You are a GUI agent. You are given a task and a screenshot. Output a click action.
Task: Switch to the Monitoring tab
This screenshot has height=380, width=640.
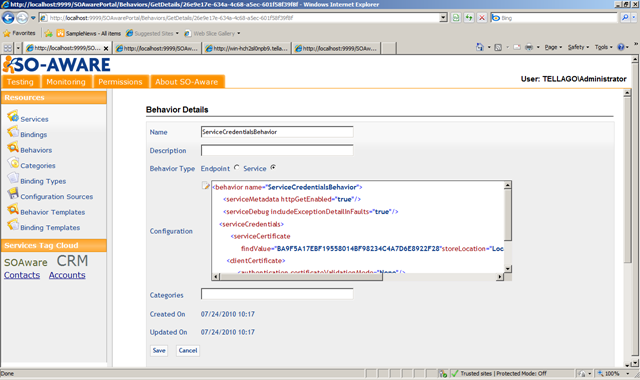pyautogui.click(x=66, y=82)
